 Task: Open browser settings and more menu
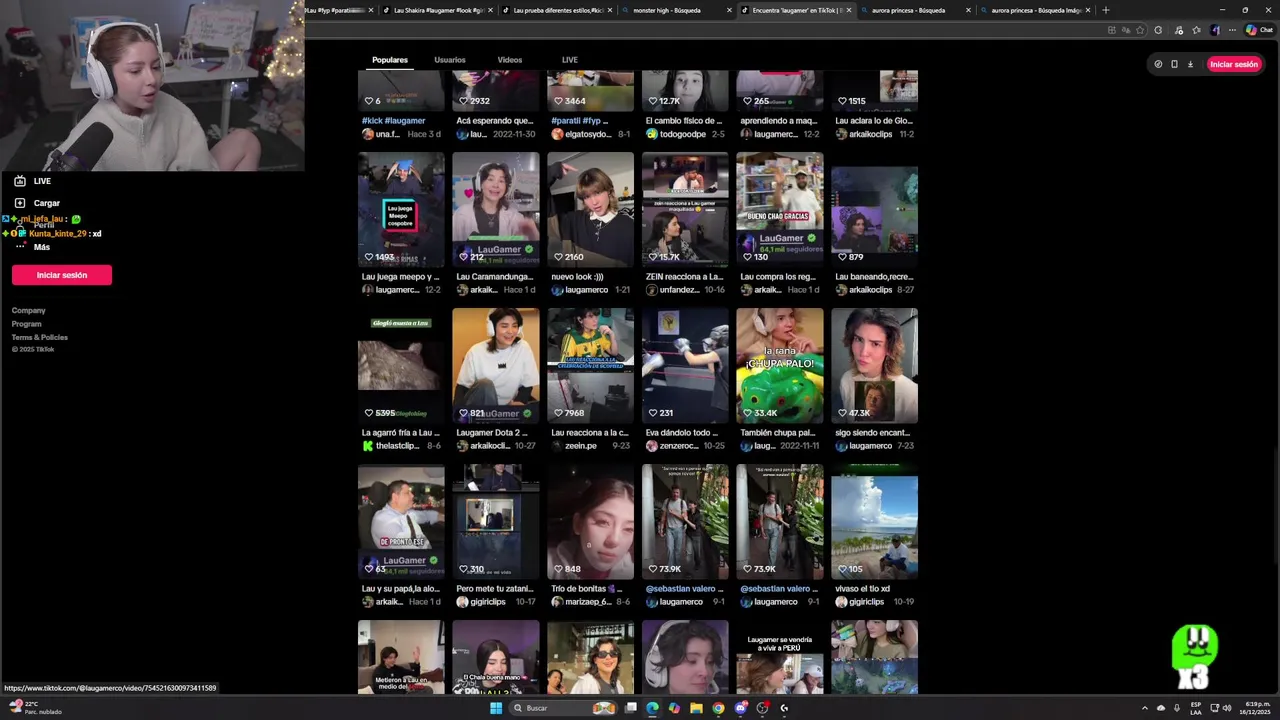click(1231, 30)
